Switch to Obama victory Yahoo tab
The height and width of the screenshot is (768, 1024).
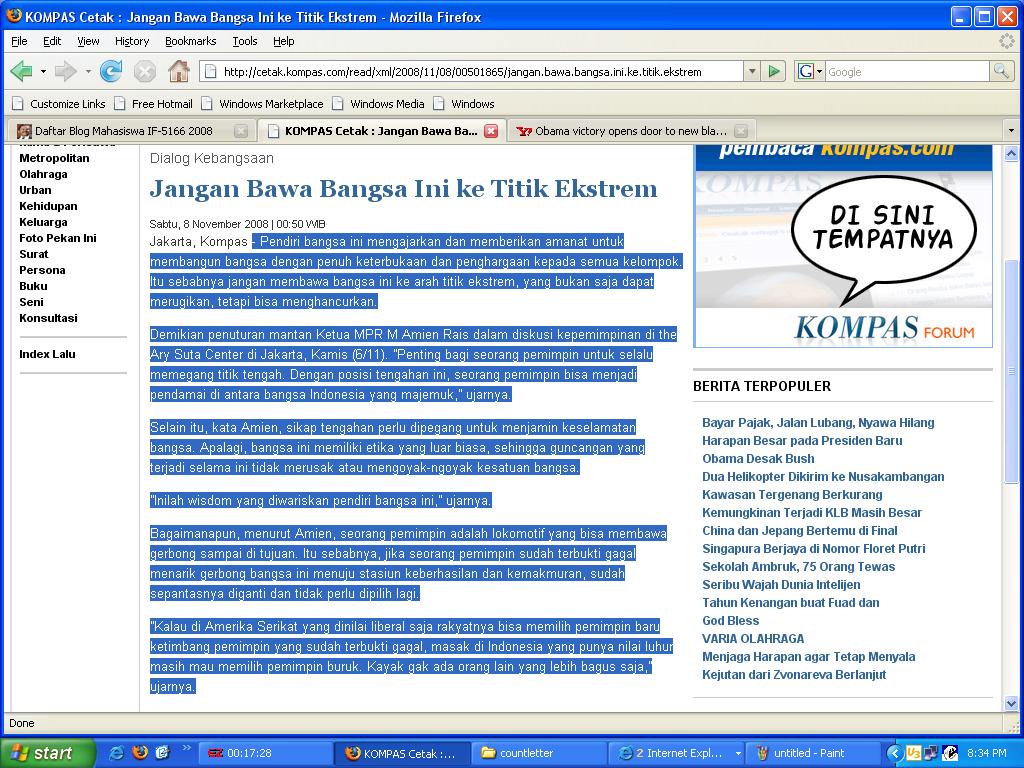pyautogui.click(x=621, y=131)
